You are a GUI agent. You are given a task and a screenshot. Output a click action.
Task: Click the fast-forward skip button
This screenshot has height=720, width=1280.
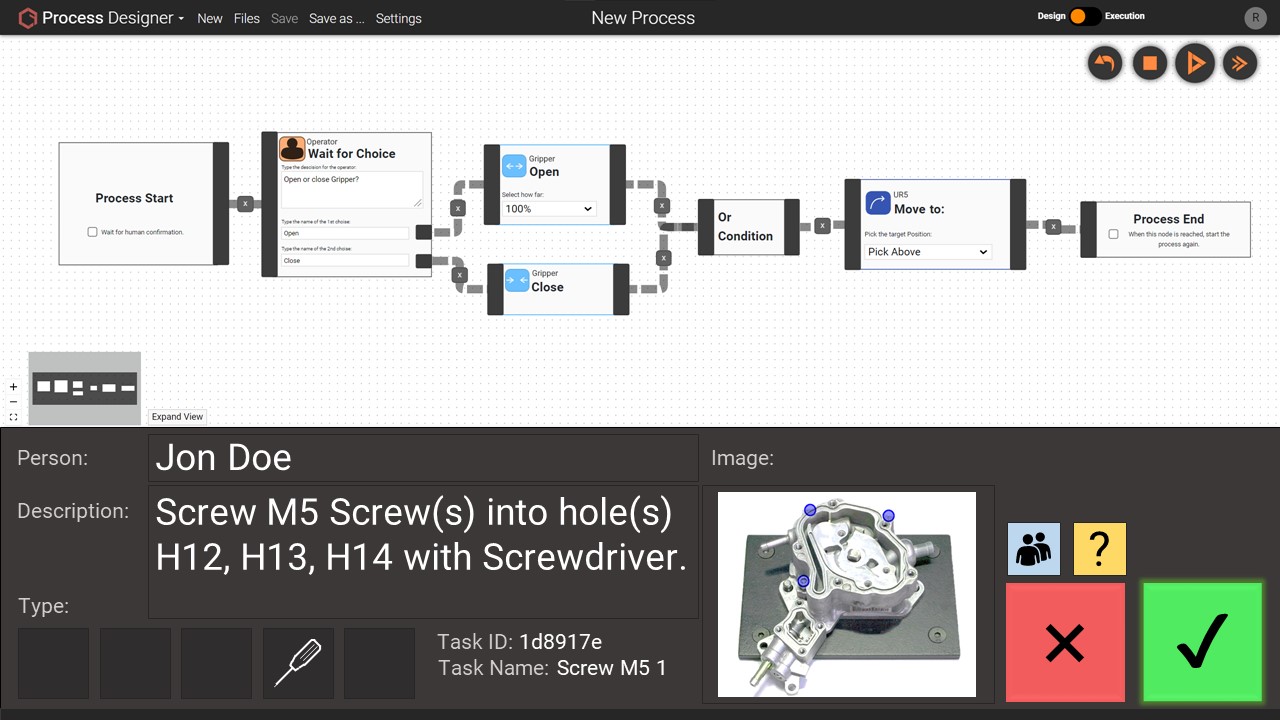click(x=1240, y=63)
